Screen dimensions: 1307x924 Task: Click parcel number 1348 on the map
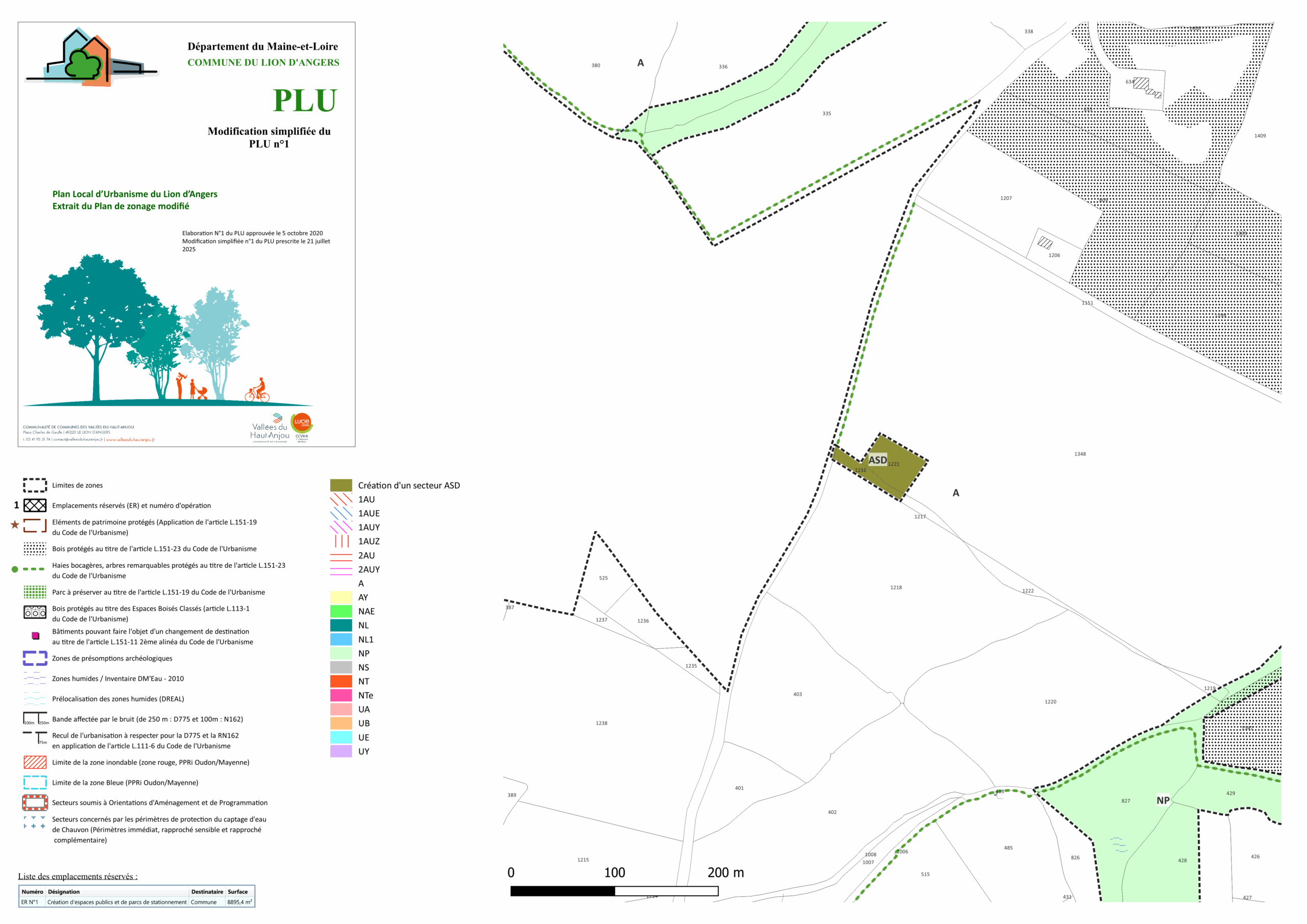pyautogui.click(x=1079, y=454)
